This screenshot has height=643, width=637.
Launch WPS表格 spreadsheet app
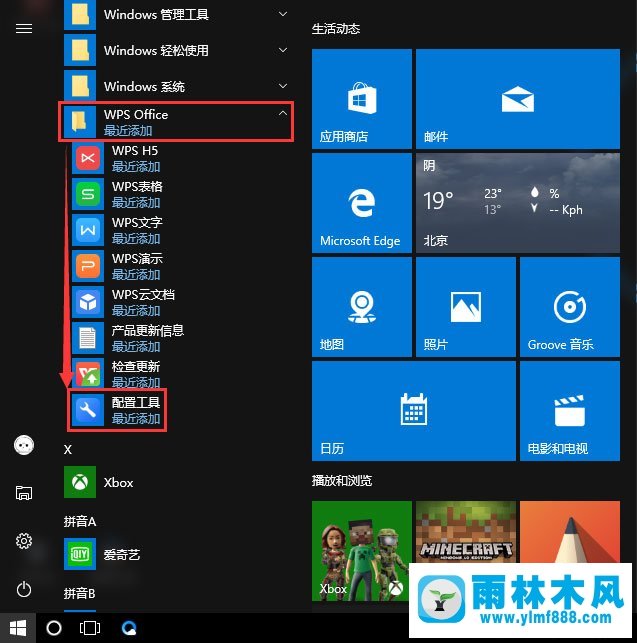coord(179,194)
